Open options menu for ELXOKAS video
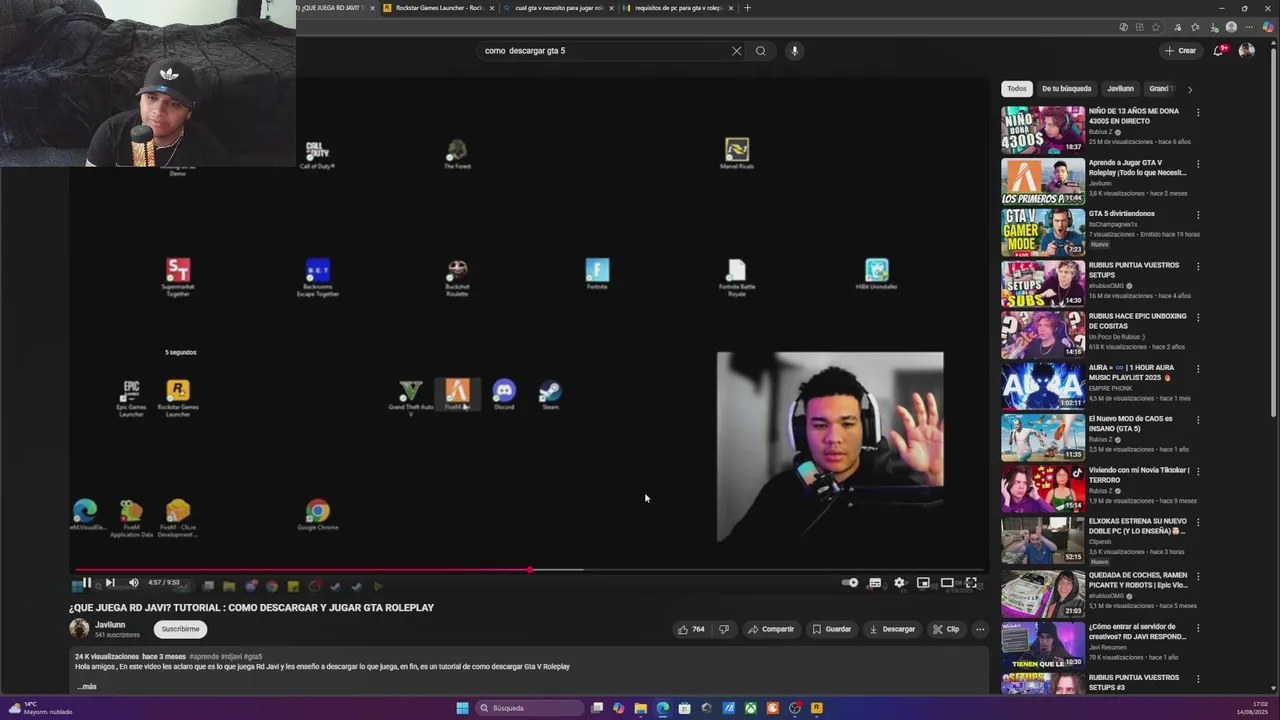1280x720 pixels. [x=1198, y=523]
